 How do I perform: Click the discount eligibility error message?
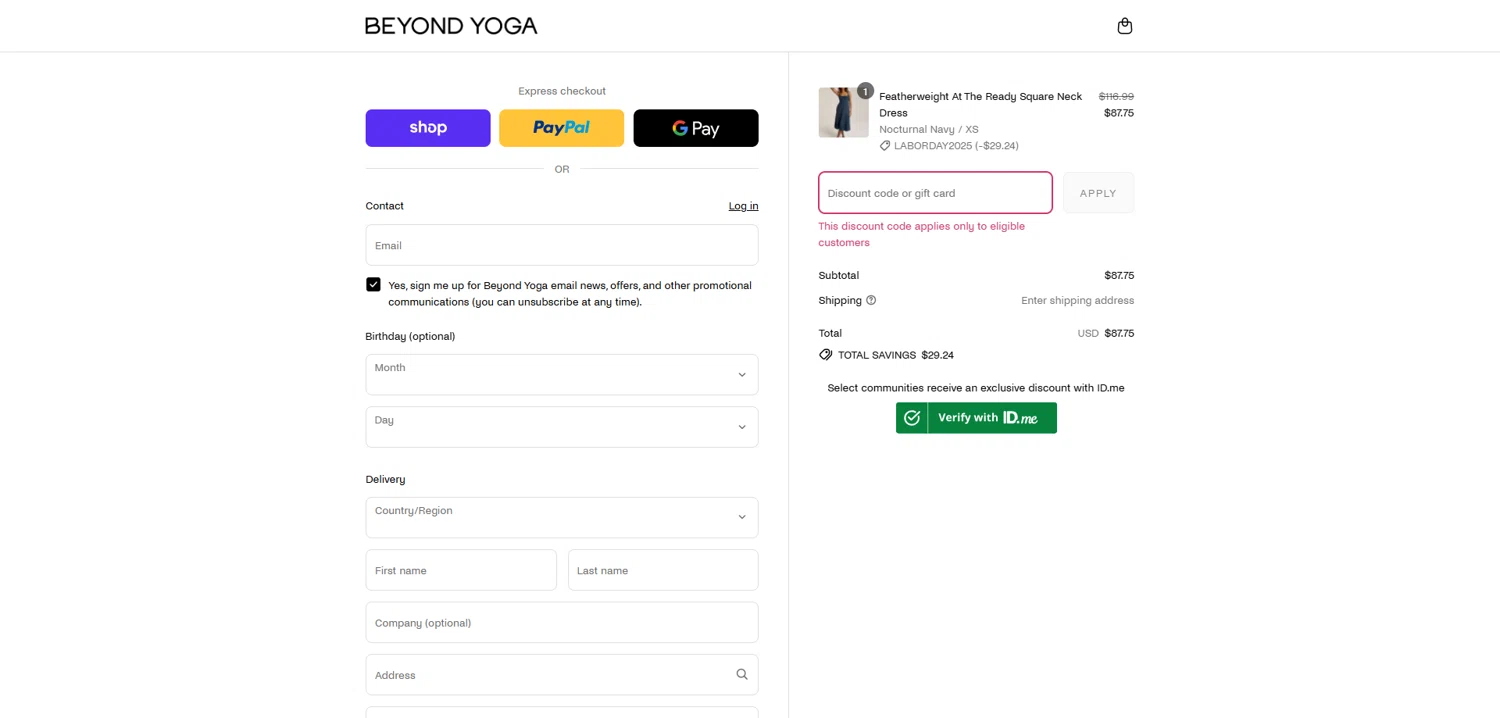[921, 234]
